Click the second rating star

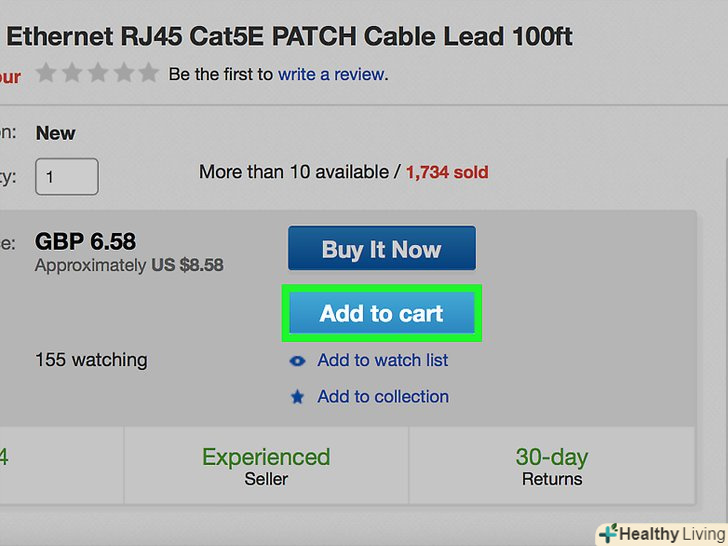[72, 73]
